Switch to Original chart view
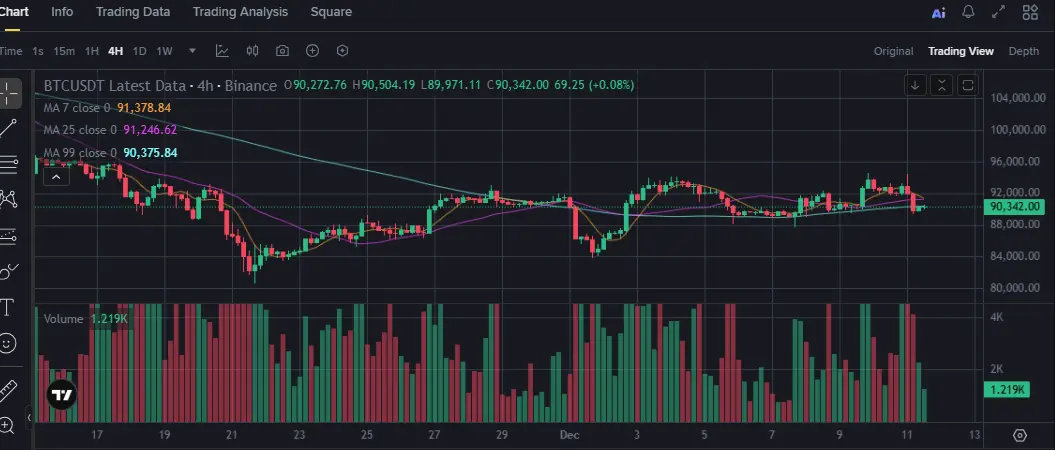1055x450 pixels. click(893, 51)
